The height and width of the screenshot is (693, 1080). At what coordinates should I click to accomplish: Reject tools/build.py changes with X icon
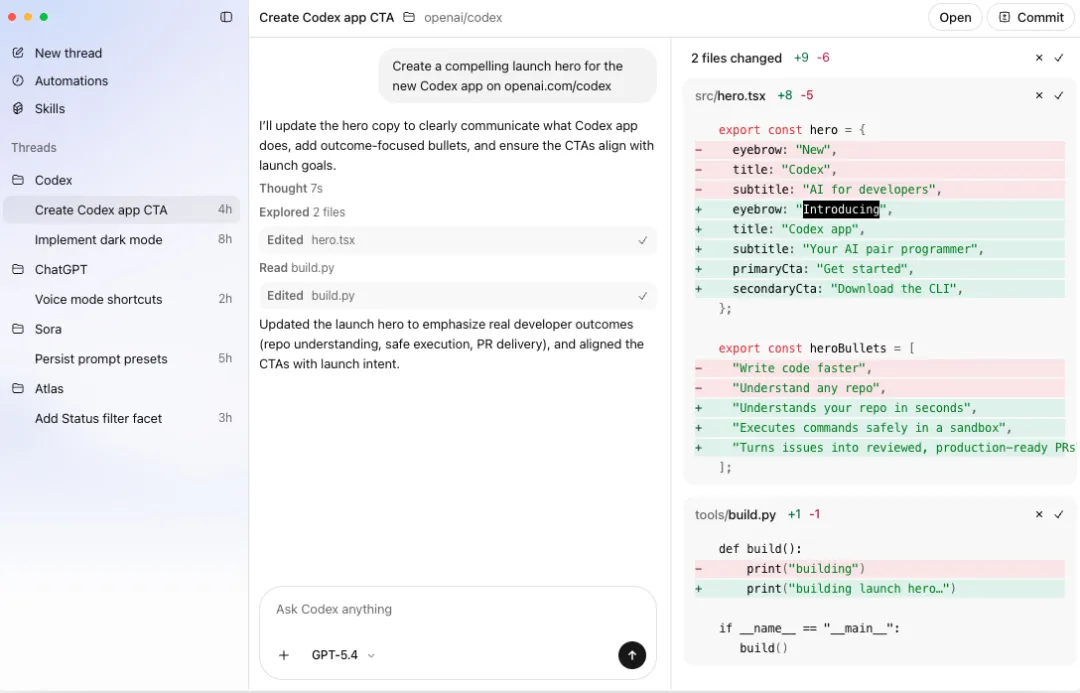[1039, 514]
